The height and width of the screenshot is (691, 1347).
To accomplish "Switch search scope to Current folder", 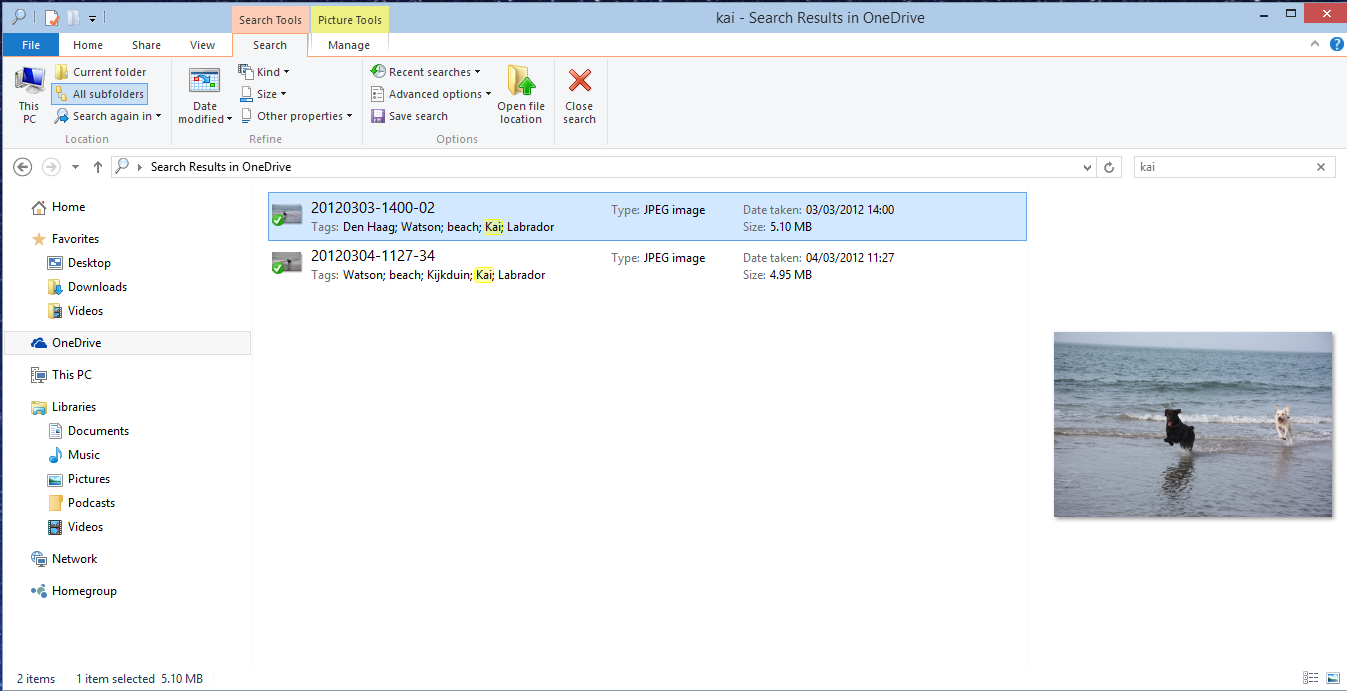I will click(100, 72).
